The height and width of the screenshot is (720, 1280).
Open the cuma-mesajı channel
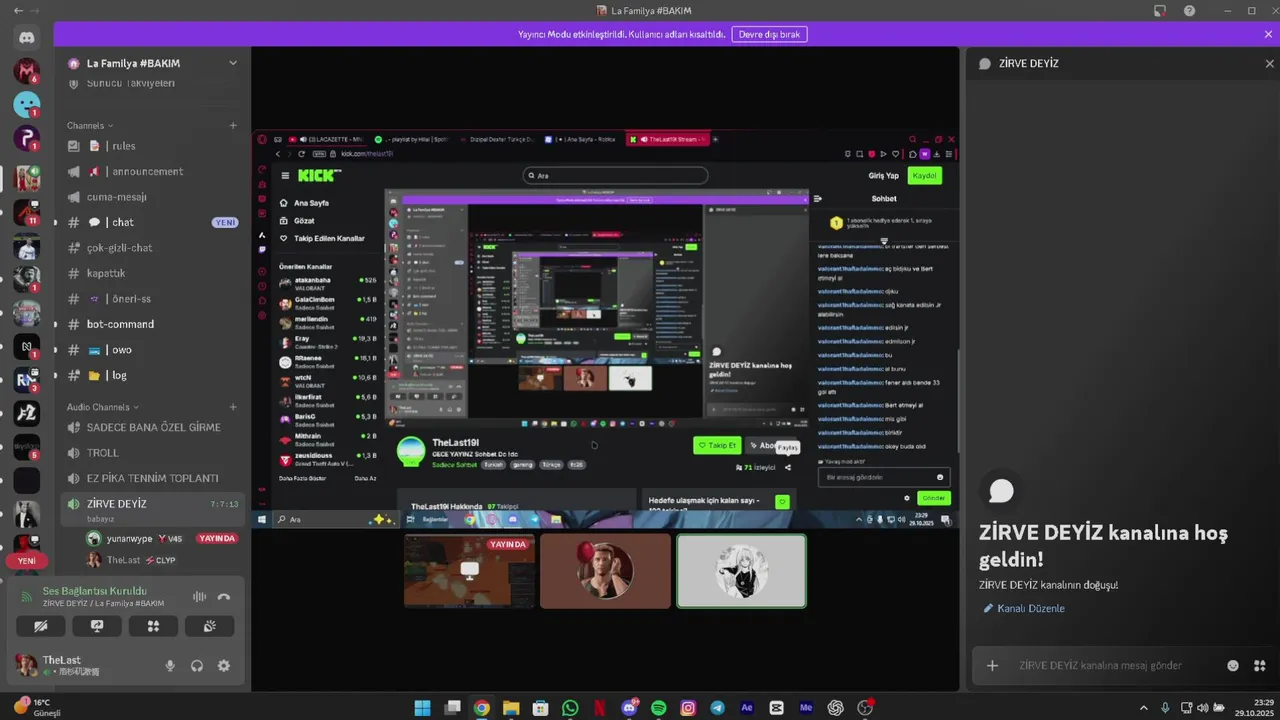[x=152, y=197]
